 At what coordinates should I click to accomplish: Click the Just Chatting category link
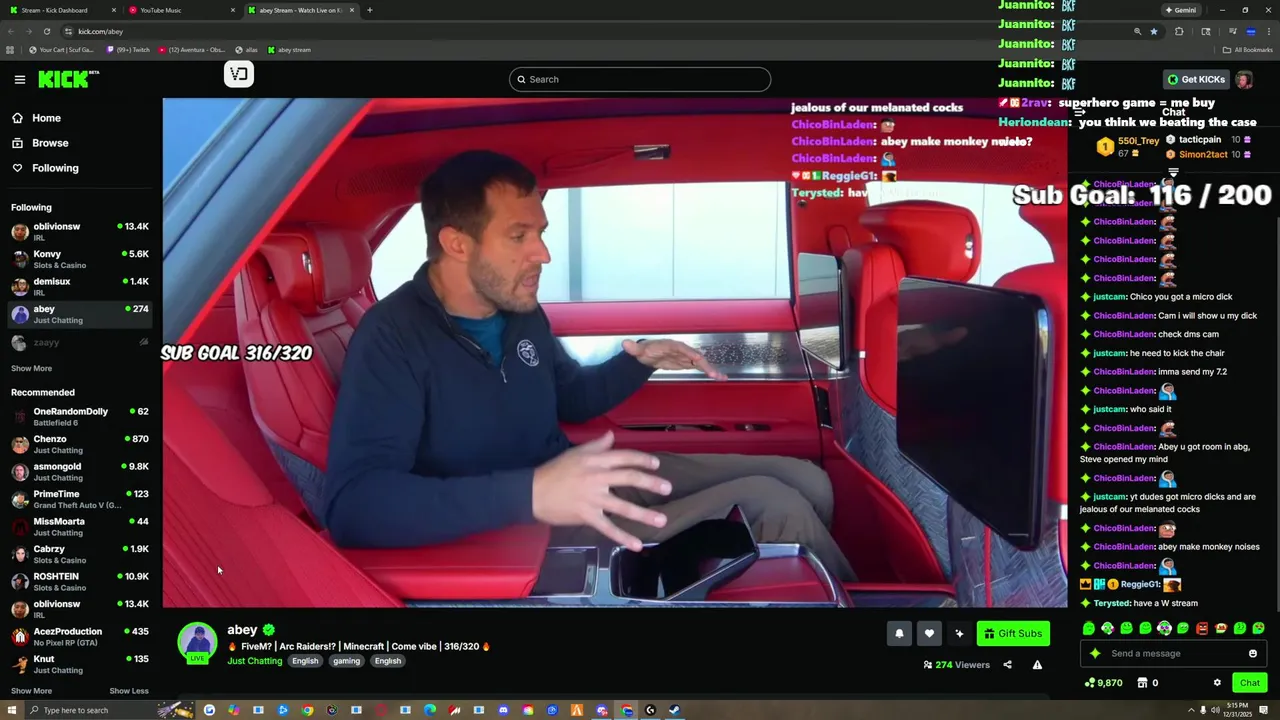pyautogui.click(x=254, y=661)
